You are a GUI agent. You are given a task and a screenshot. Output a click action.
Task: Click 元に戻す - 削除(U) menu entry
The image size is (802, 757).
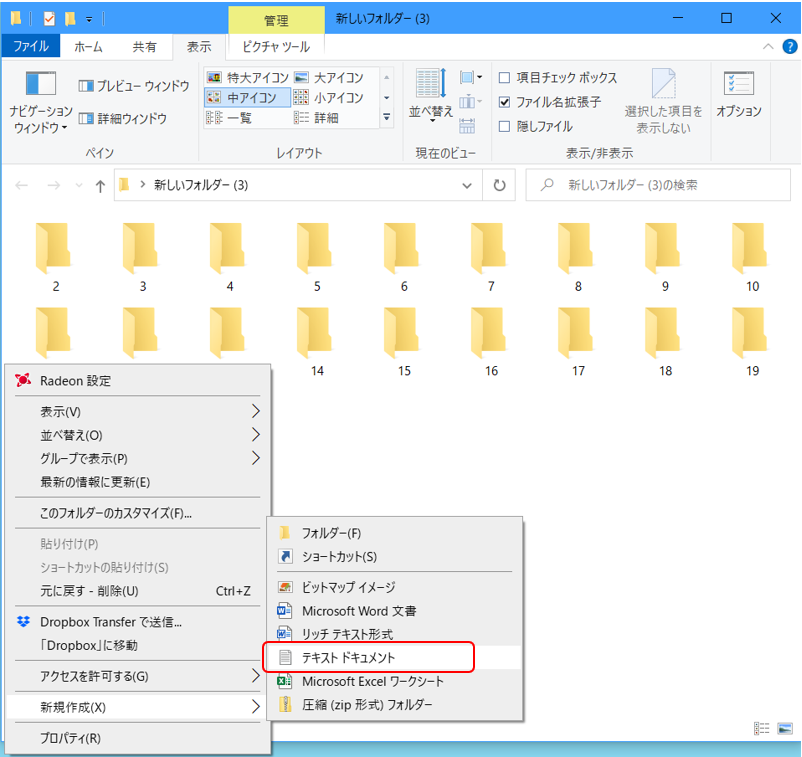point(138,591)
